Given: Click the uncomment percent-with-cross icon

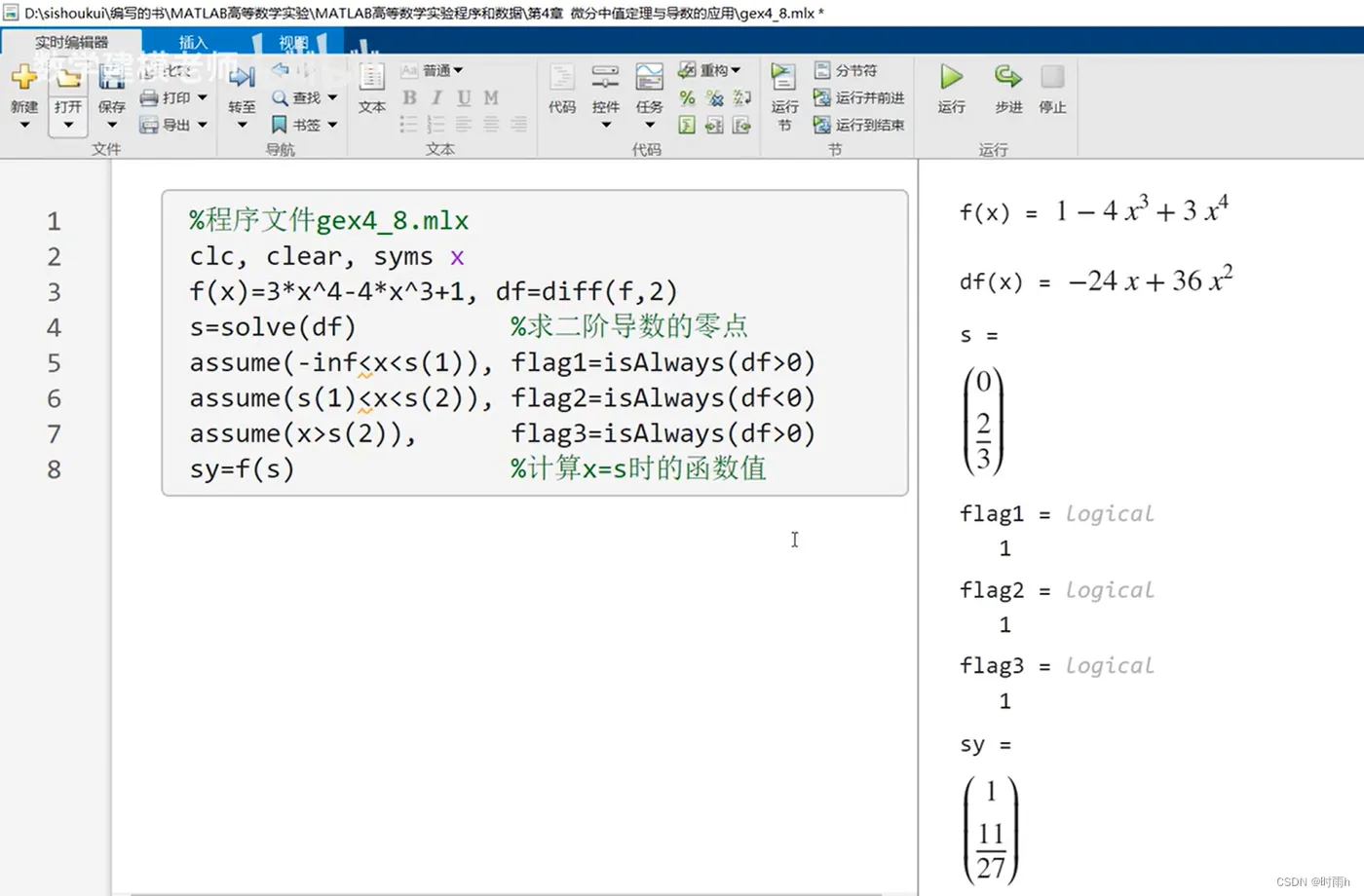Looking at the screenshot, I should (714, 97).
